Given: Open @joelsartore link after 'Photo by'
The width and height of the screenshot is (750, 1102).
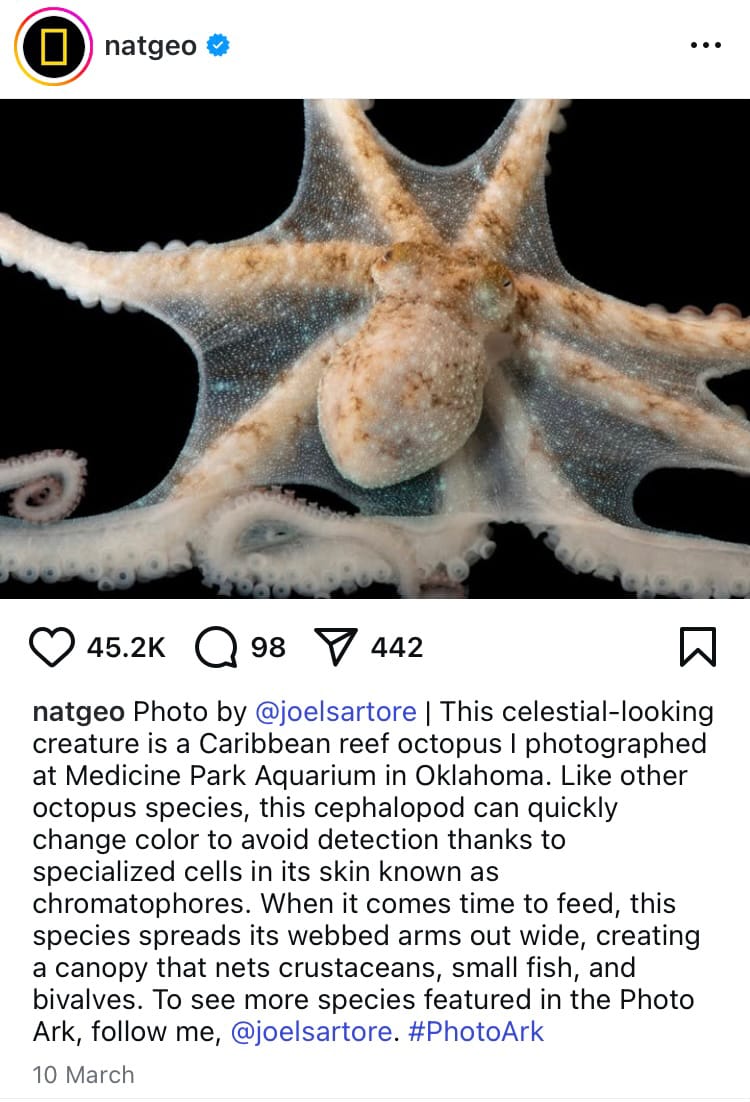Looking at the screenshot, I should tap(336, 712).
